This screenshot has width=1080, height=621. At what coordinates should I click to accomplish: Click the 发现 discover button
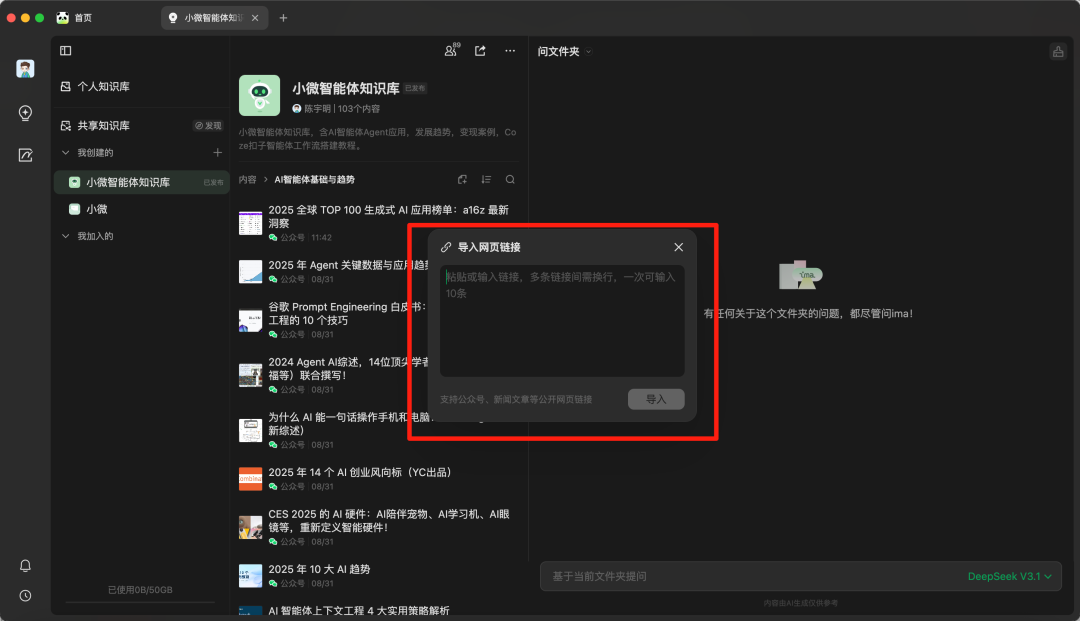pyautogui.click(x=208, y=125)
